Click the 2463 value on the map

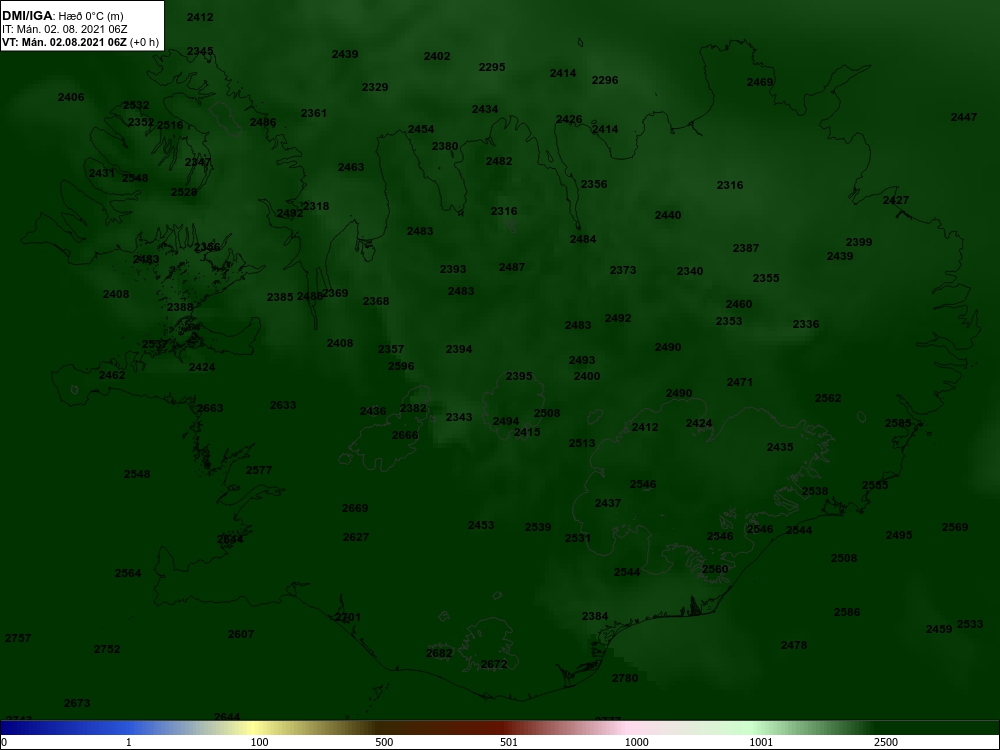point(351,167)
